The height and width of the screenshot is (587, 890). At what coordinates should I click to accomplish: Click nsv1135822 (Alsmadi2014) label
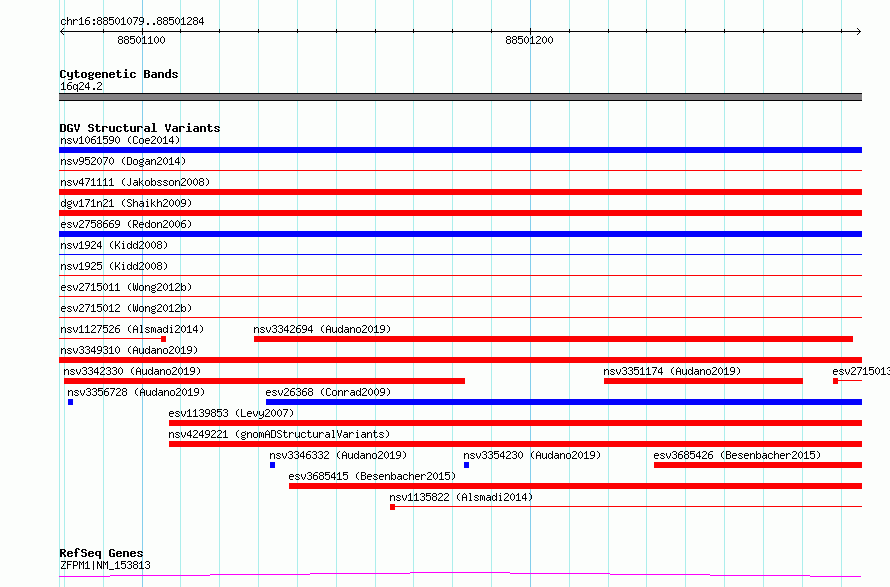[x=461, y=497]
